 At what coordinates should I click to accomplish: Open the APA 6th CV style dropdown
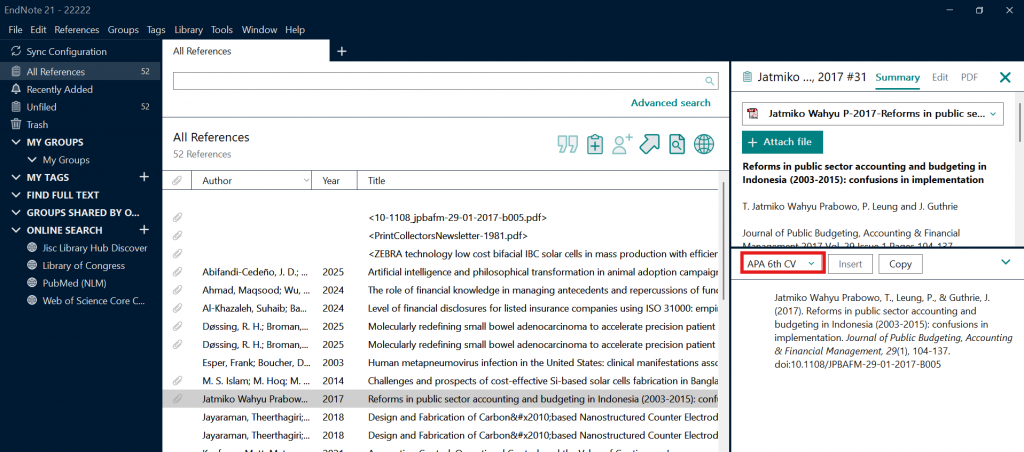(x=781, y=263)
